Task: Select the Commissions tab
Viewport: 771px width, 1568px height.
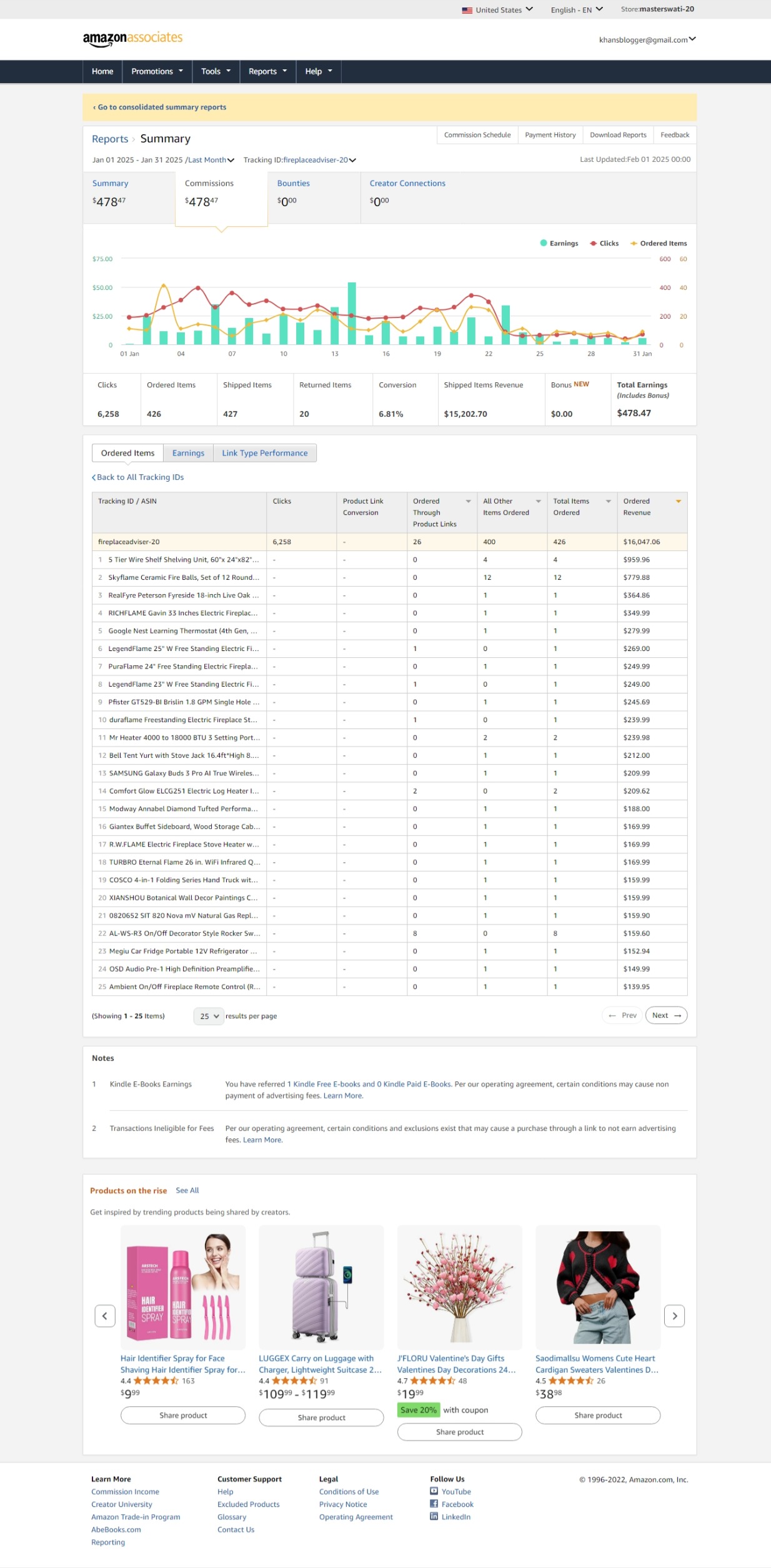Action: pos(222,197)
